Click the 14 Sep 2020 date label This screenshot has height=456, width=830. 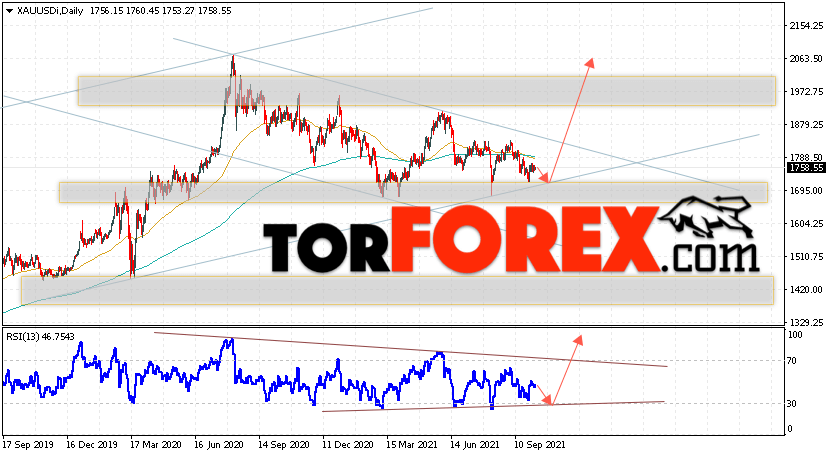(284, 444)
